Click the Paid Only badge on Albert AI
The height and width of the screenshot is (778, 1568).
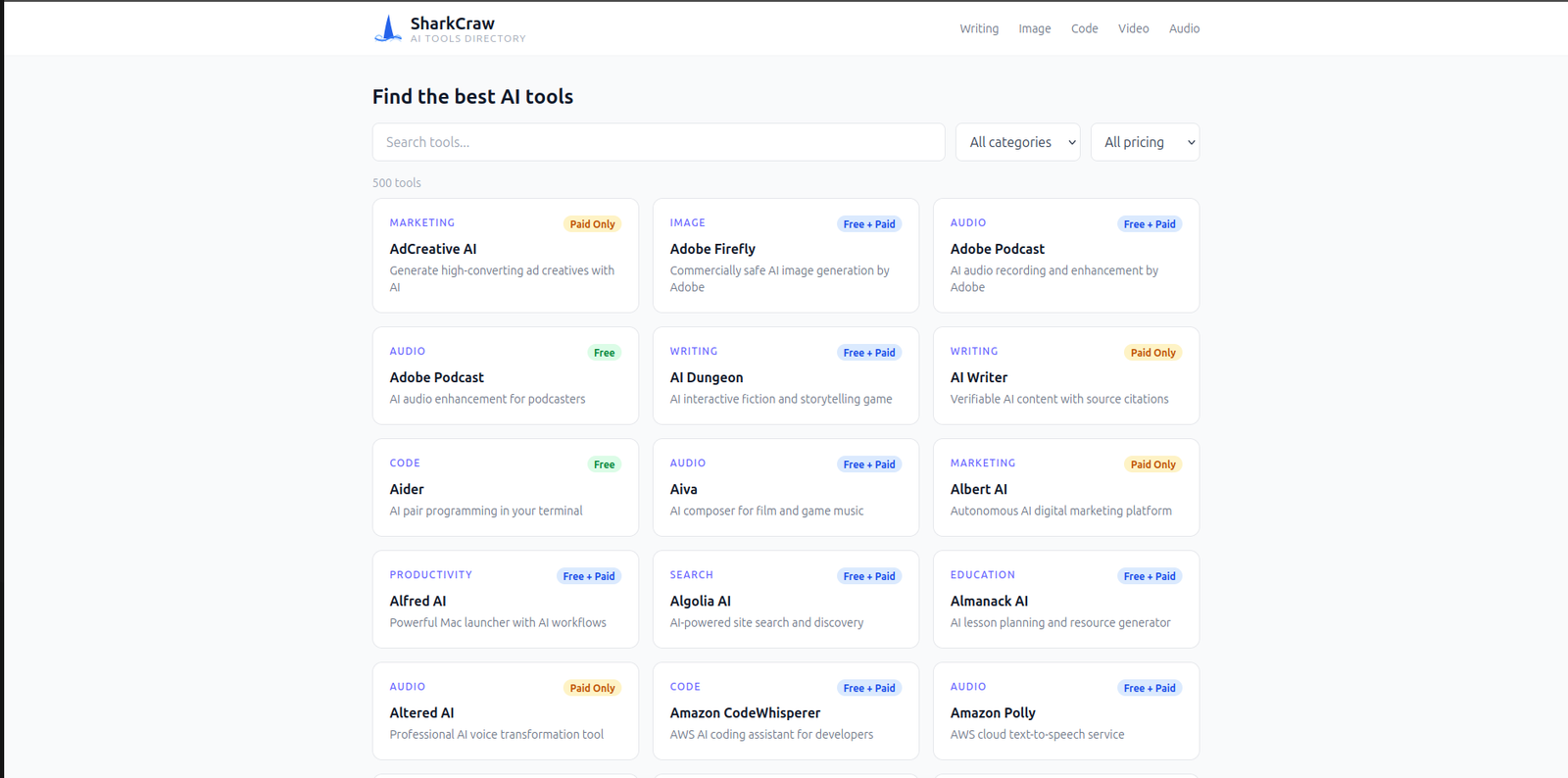1153,464
